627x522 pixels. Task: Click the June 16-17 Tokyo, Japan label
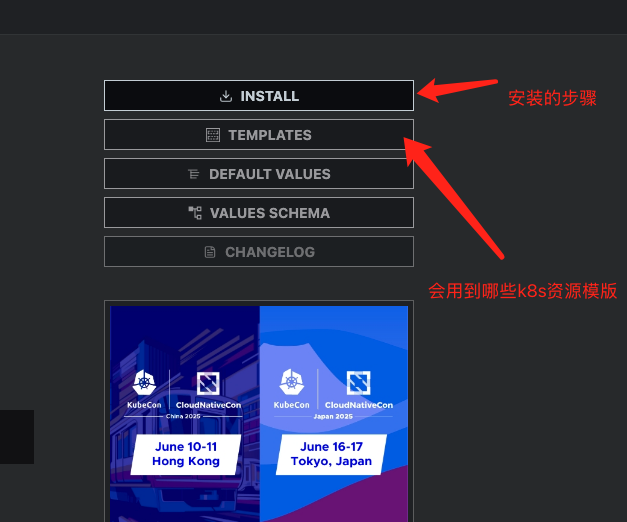[x=331, y=454]
